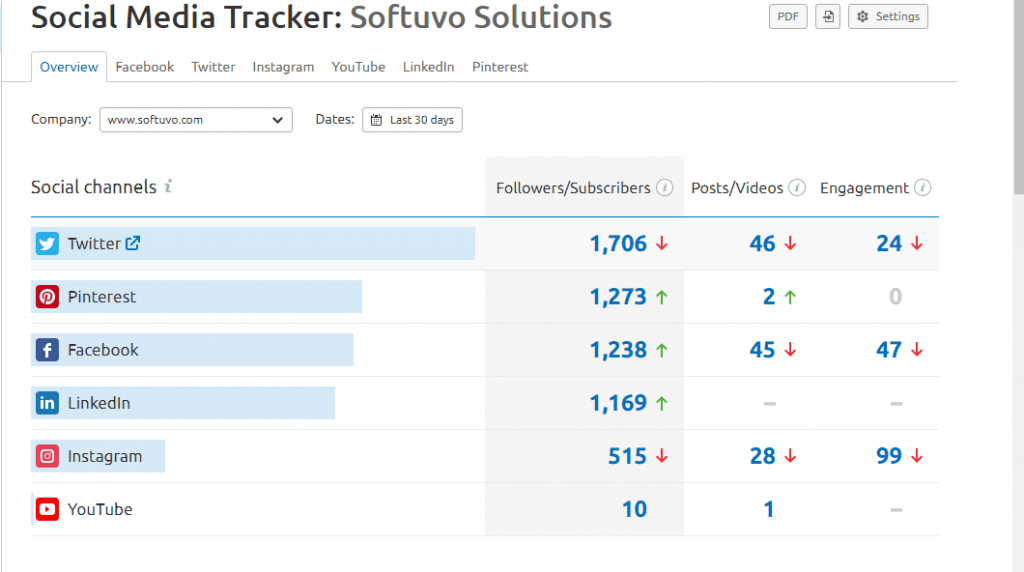Click down arrow next to Twitter 46 posts
This screenshot has height=572, width=1024.
click(790, 244)
